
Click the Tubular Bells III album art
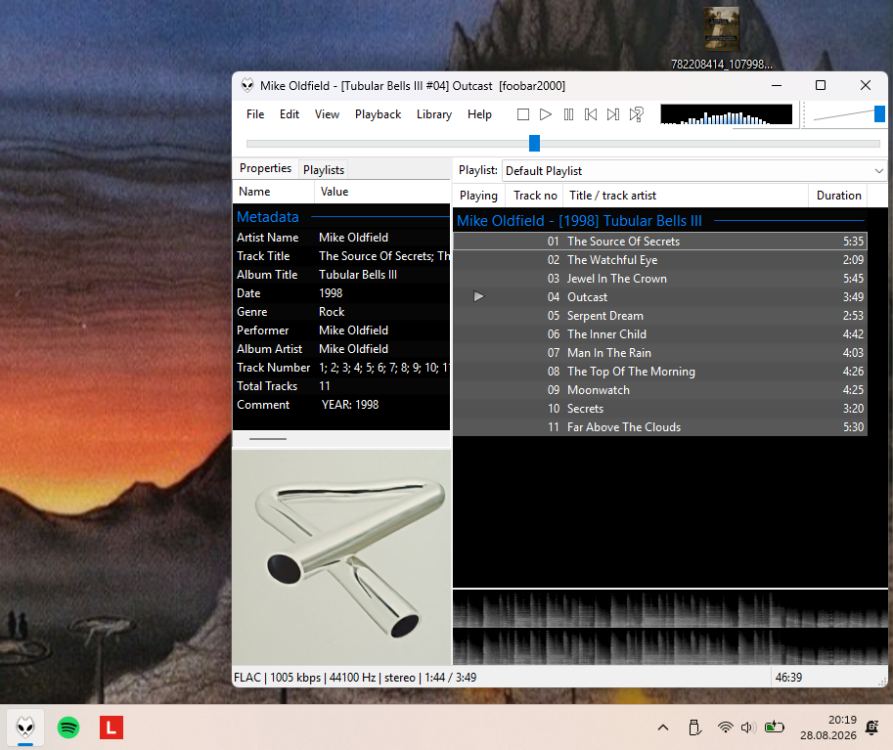point(342,557)
